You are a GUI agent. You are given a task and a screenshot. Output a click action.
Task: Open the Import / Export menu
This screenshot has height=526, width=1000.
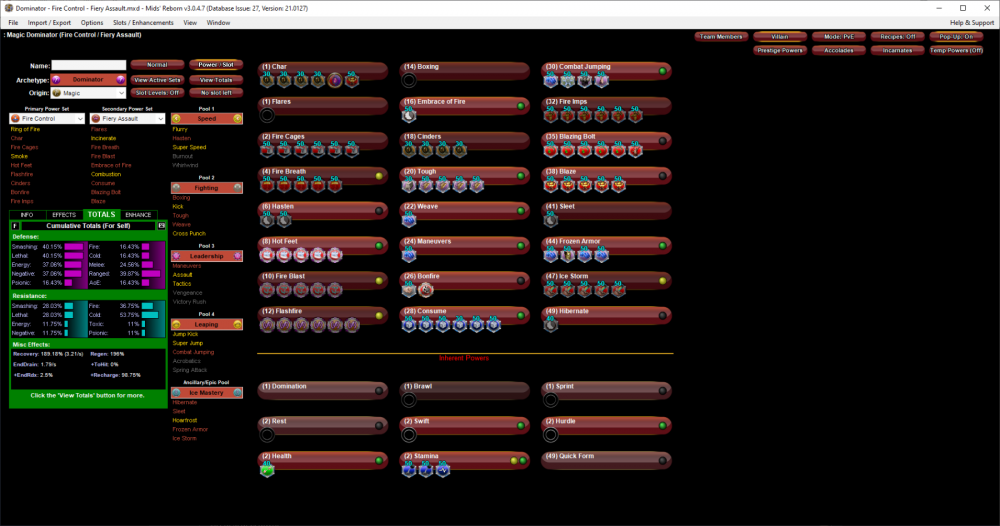click(50, 22)
